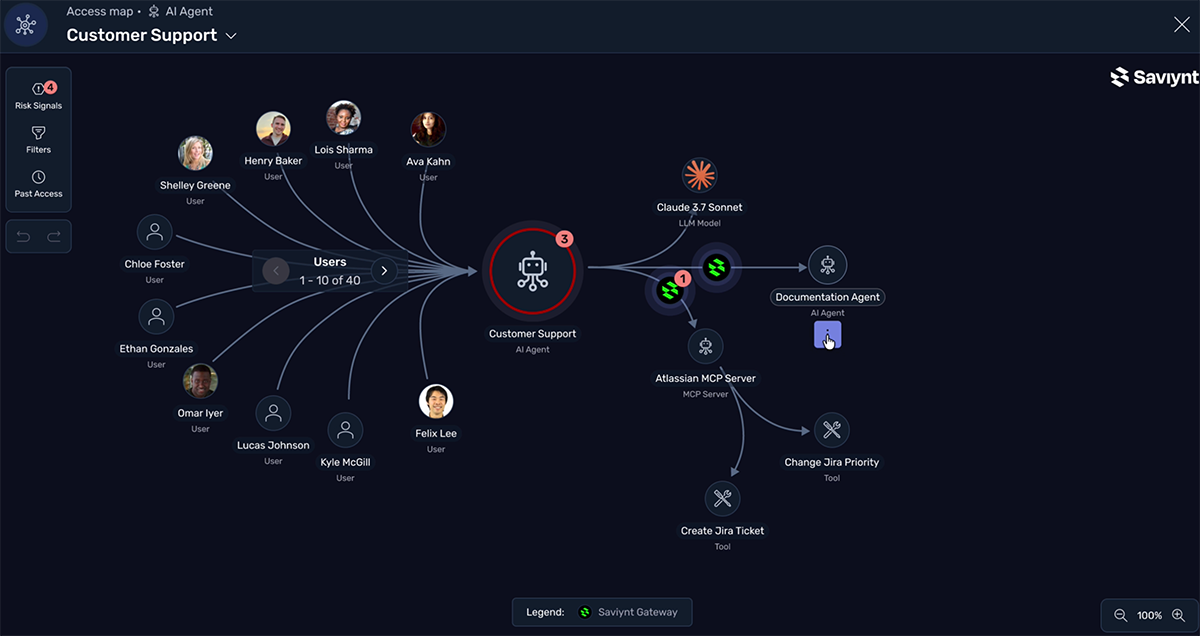This screenshot has height=636, width=1200.
Task: Click the Access map network icon
Action: pyautogui.click(x=26, y=25)
